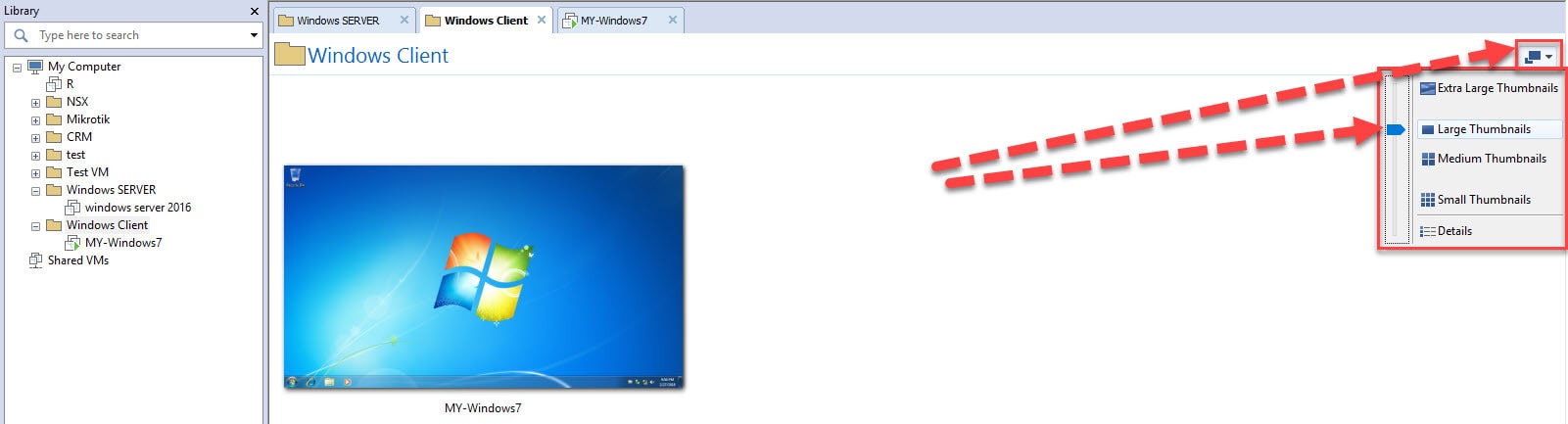This screenshot has width=1568, height=424.
Task: Close the Windows SERVER tab
Action: click(x=404, y=20)
